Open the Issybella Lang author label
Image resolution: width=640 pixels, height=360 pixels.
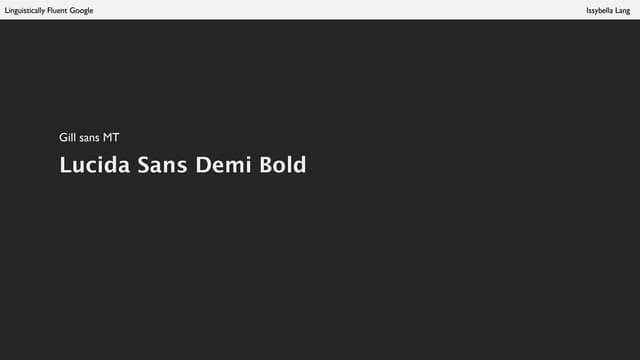point(608,11)
